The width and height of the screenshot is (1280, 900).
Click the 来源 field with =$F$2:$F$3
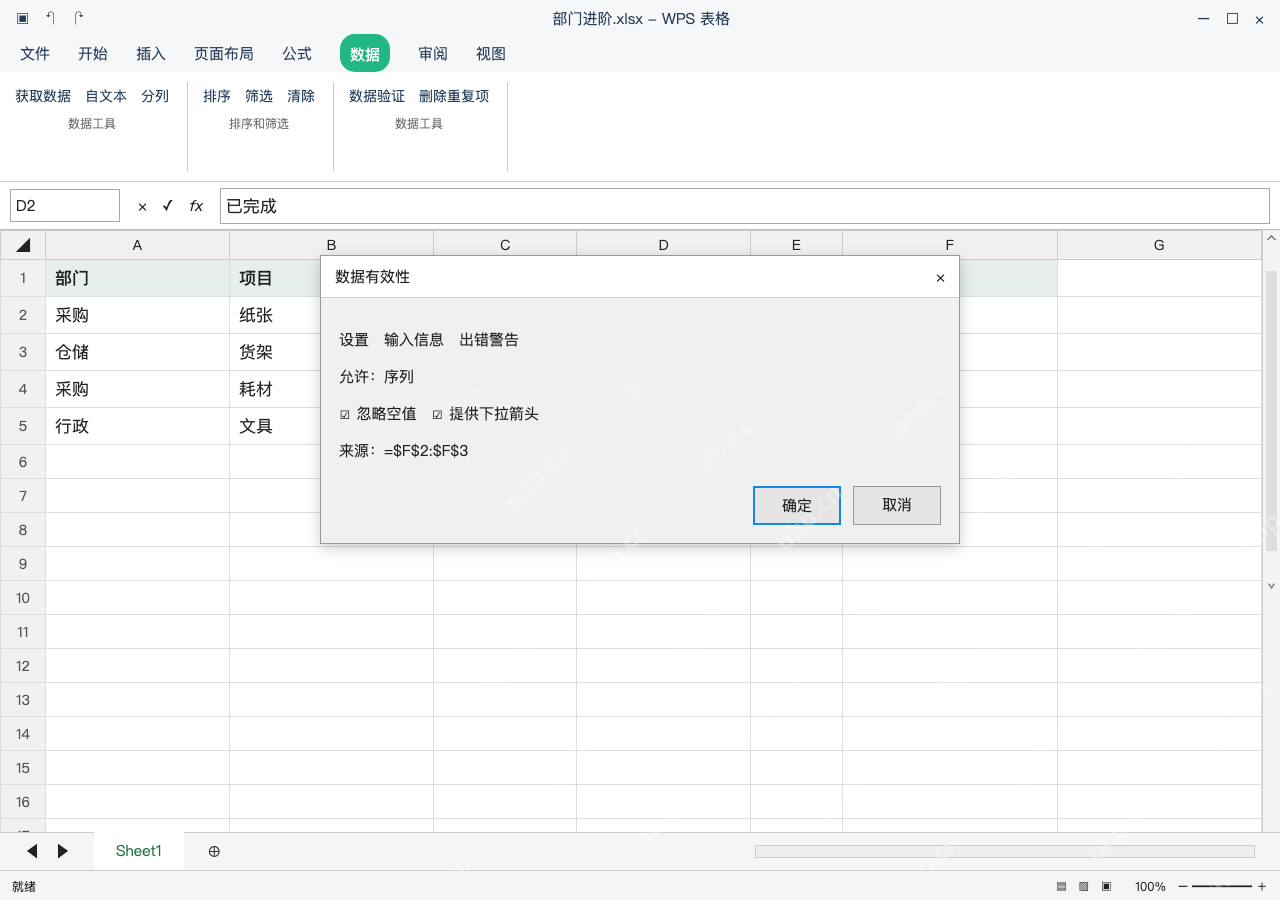pyautogui.click(x=426, y=451)
